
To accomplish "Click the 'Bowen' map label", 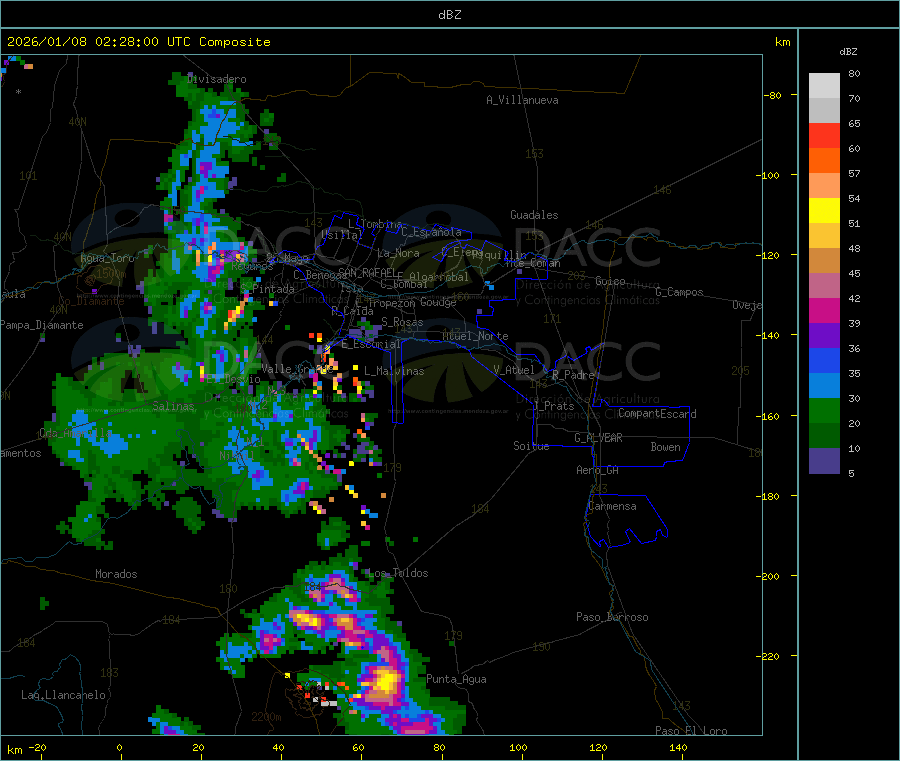I will point(666,447).
